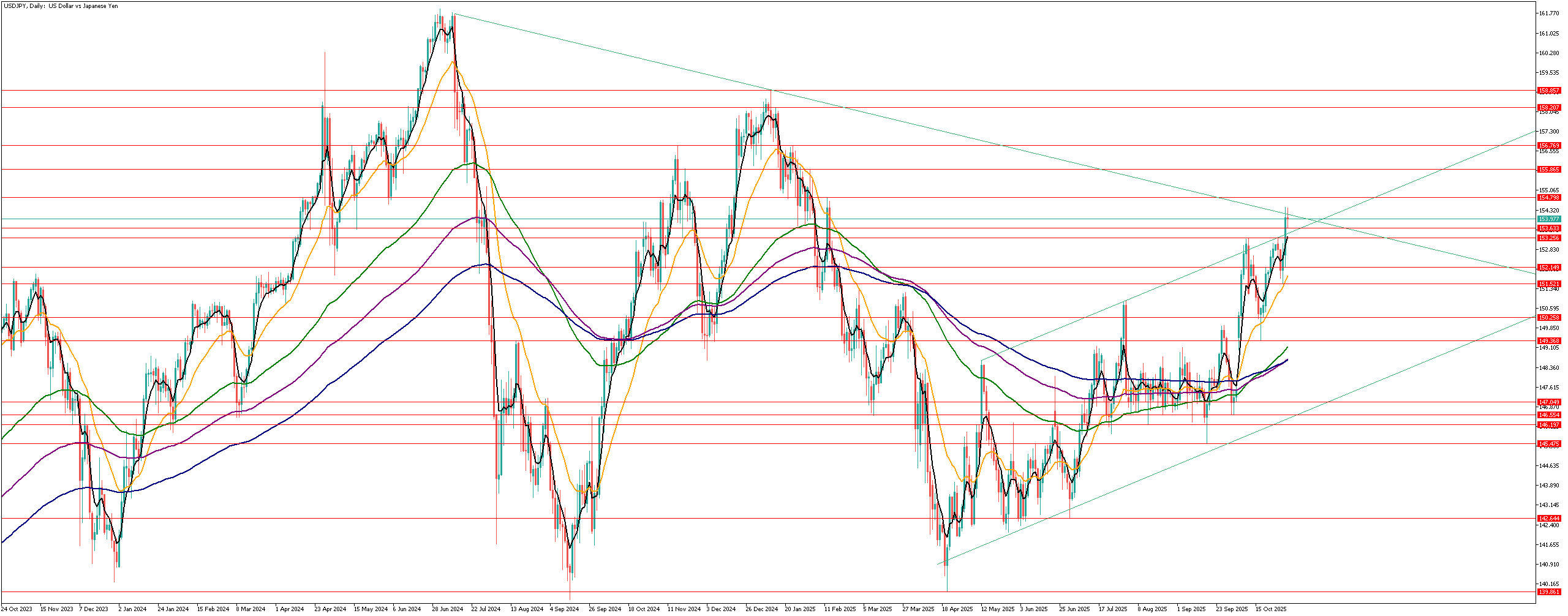Click the 142.644 red price label

[x=1549, y=519]
